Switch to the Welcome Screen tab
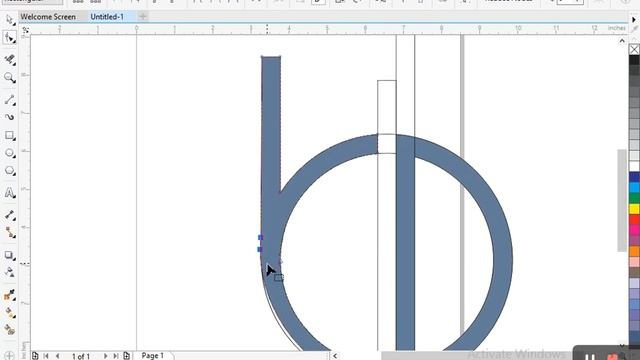The height and width of the screenshot is (360, 640). pyautogui.click(x=48, y=17)
